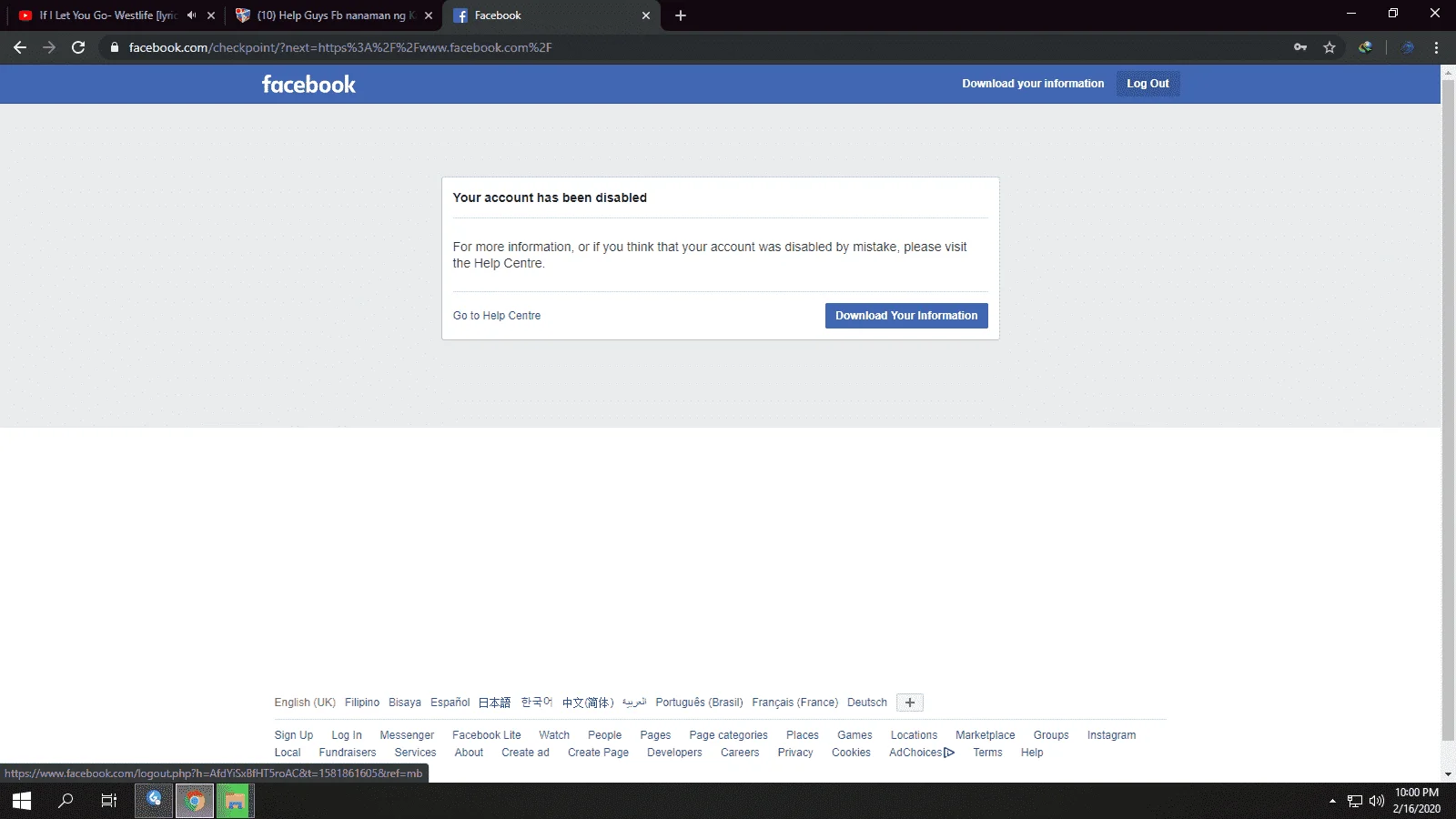Open the Messenger footer link

tap(407, 735)
